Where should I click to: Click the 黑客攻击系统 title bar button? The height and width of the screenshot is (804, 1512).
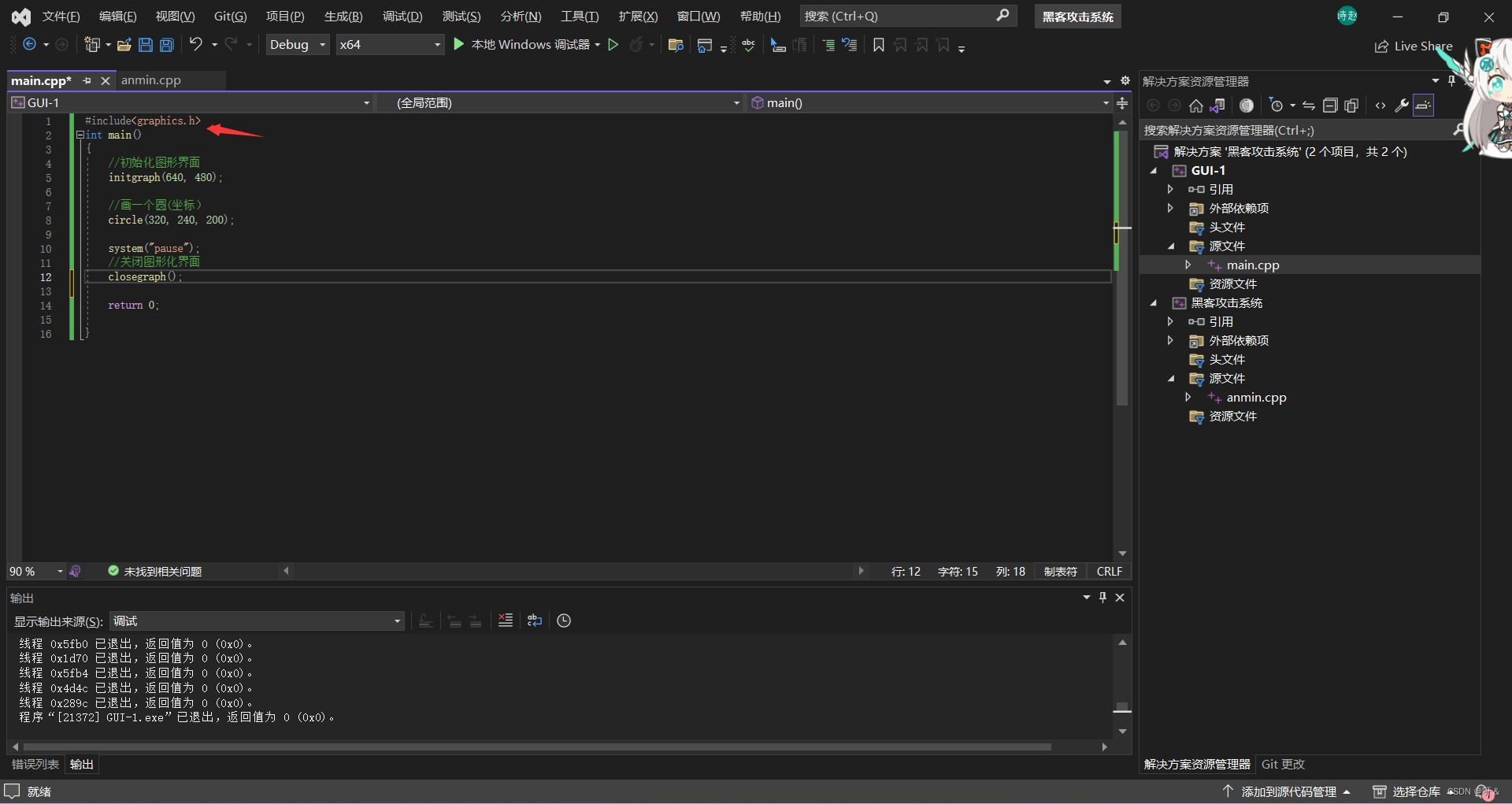pos(1077,16)
